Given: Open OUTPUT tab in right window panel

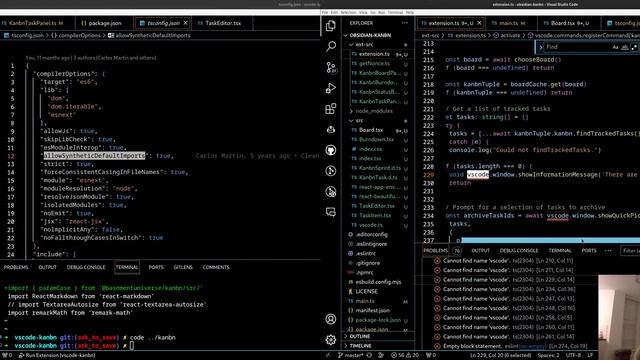Looking at the screenshot, I should 480,251.
